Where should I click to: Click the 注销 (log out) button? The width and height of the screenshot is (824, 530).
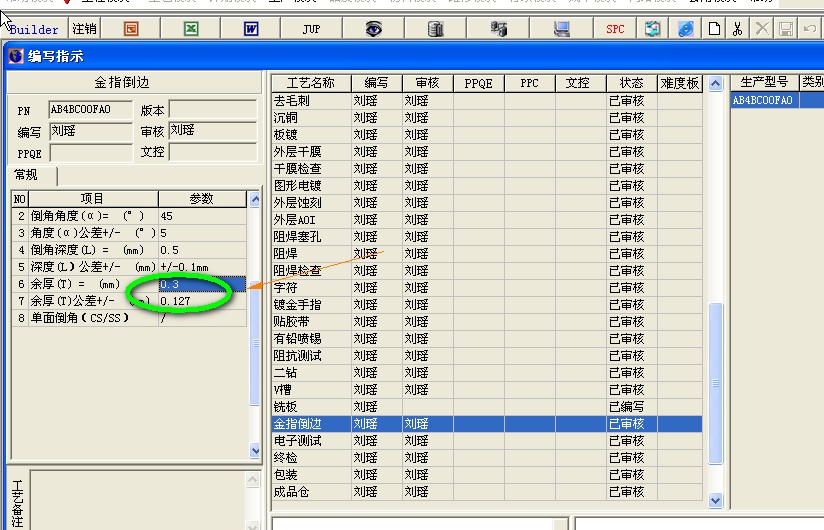click(84, 29)
